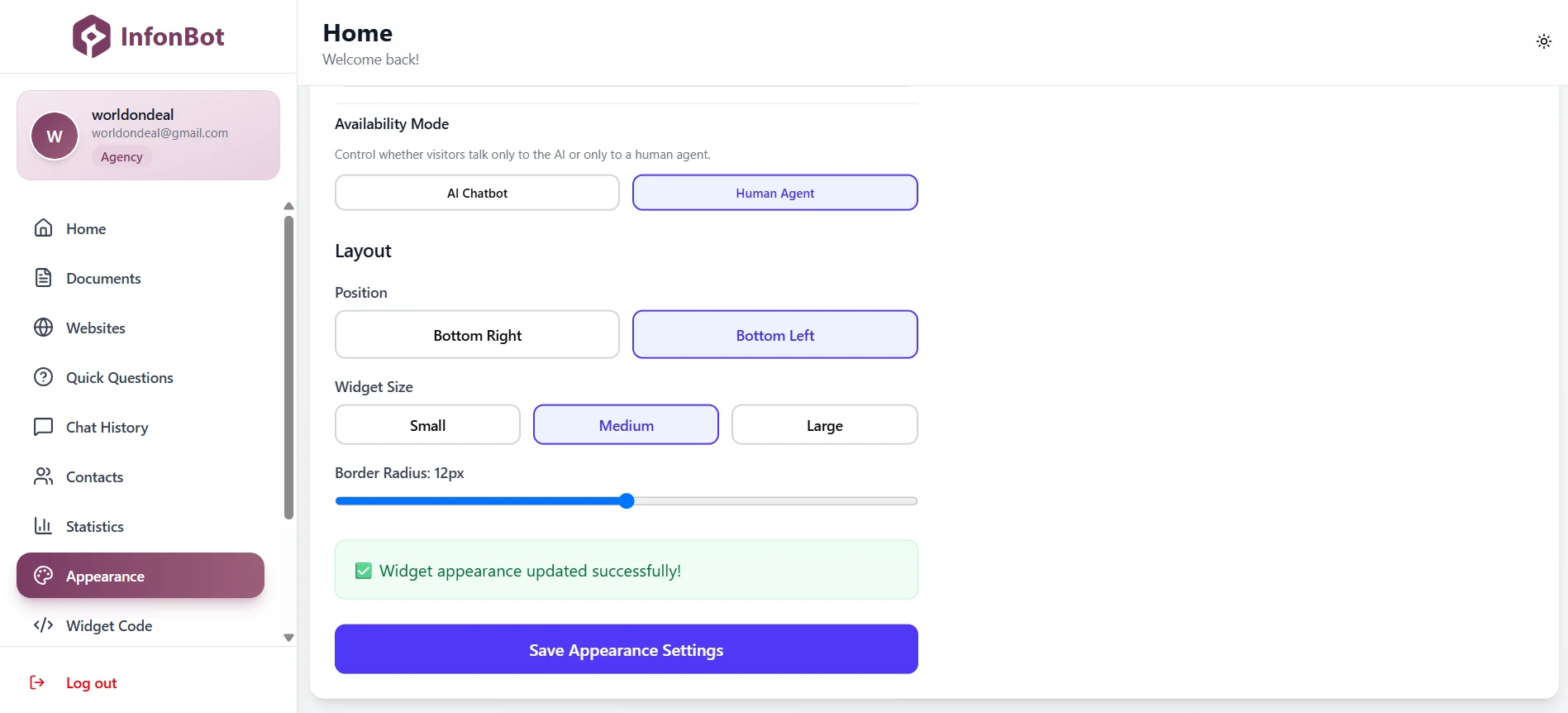Click the sidebar scrollbar up arrow
1568x713 pixels.
click(x=288, y=206)
